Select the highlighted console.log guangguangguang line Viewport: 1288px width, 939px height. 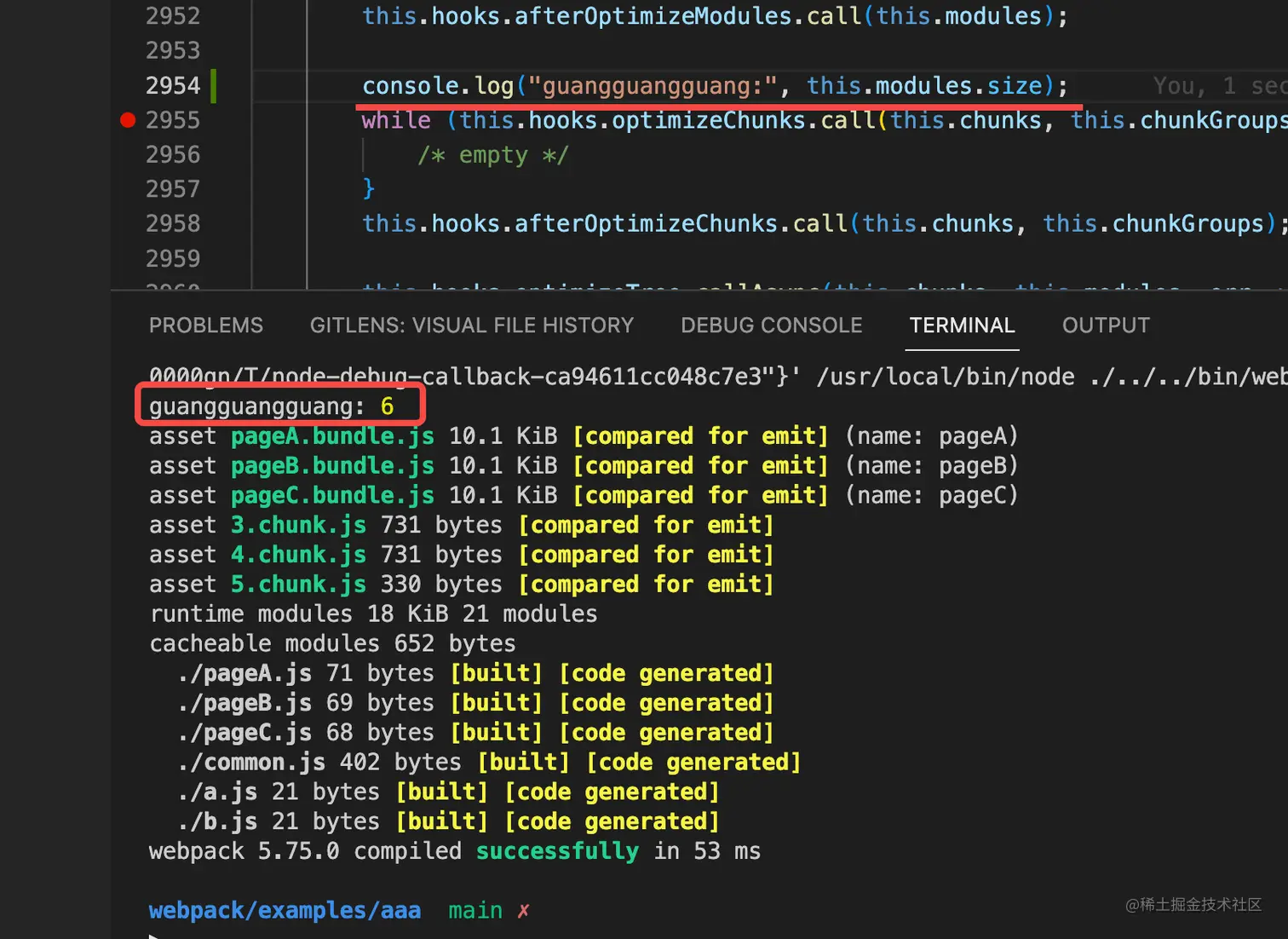pos(714,85)
